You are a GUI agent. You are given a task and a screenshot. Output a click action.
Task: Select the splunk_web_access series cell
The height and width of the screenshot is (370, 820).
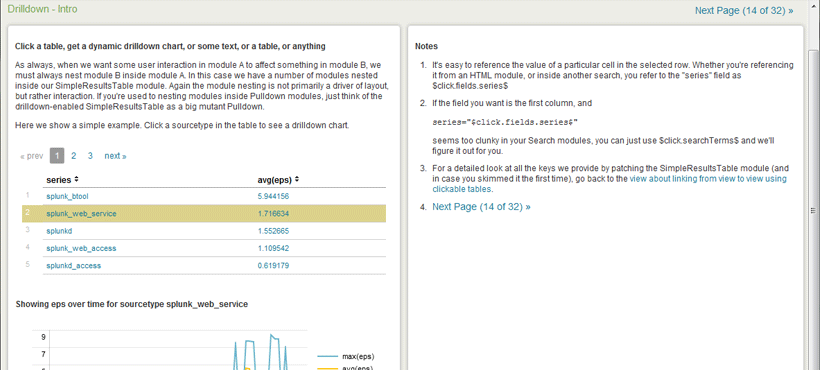[81, 248]
